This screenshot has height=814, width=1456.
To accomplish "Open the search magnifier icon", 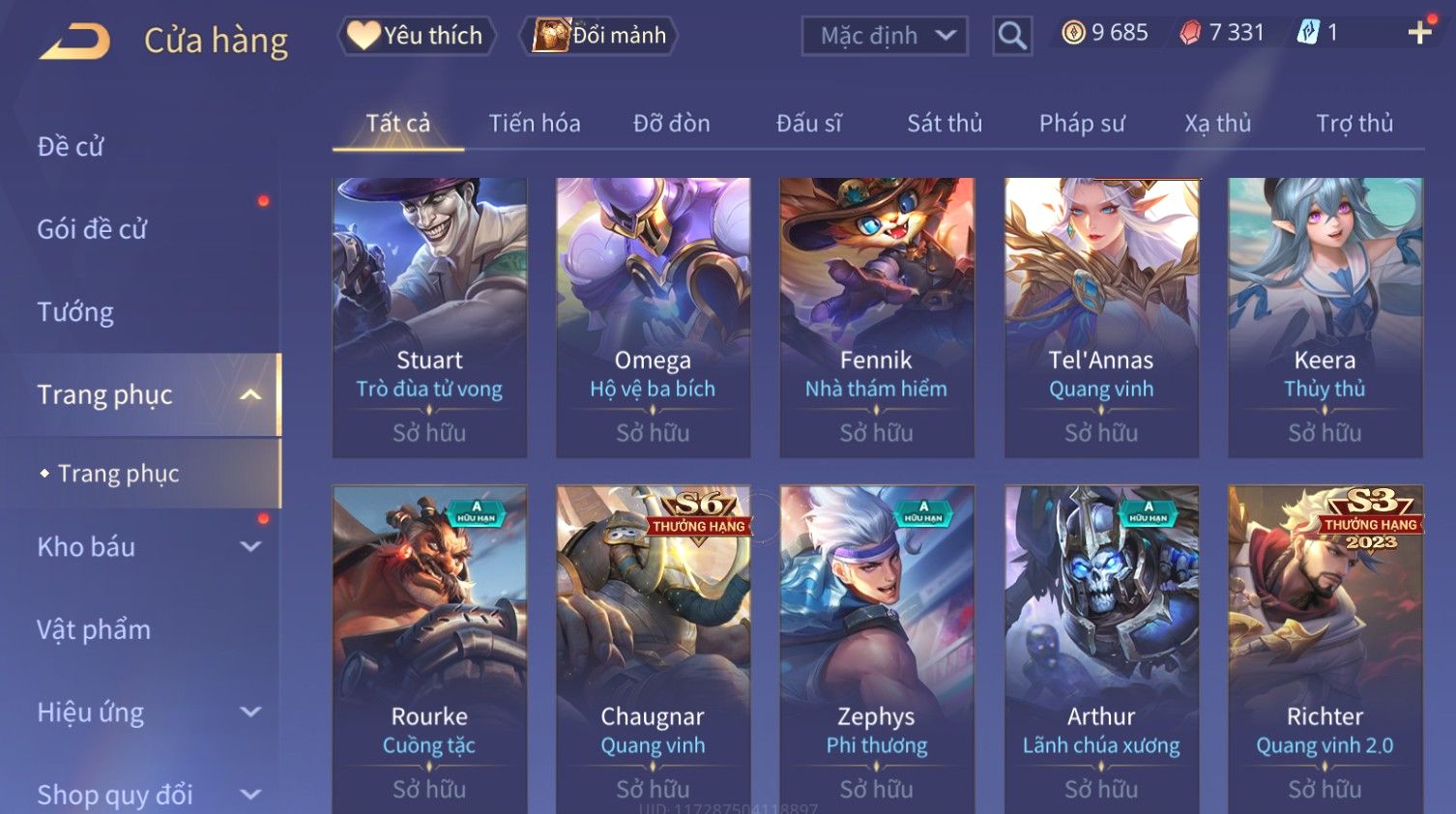I will (x=1012, y=36).
